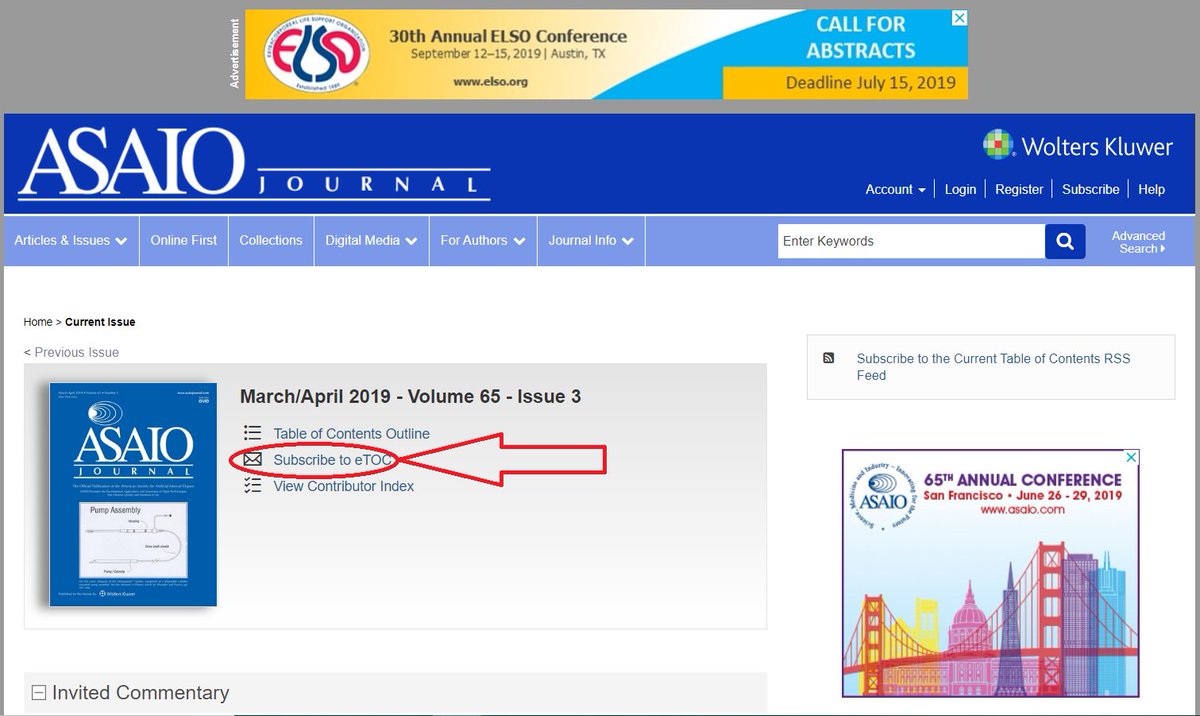Image resolution: width=1200 pixels, height=716 pixels.
Task: Select Collections from the navigation bar
Action: 271,240
